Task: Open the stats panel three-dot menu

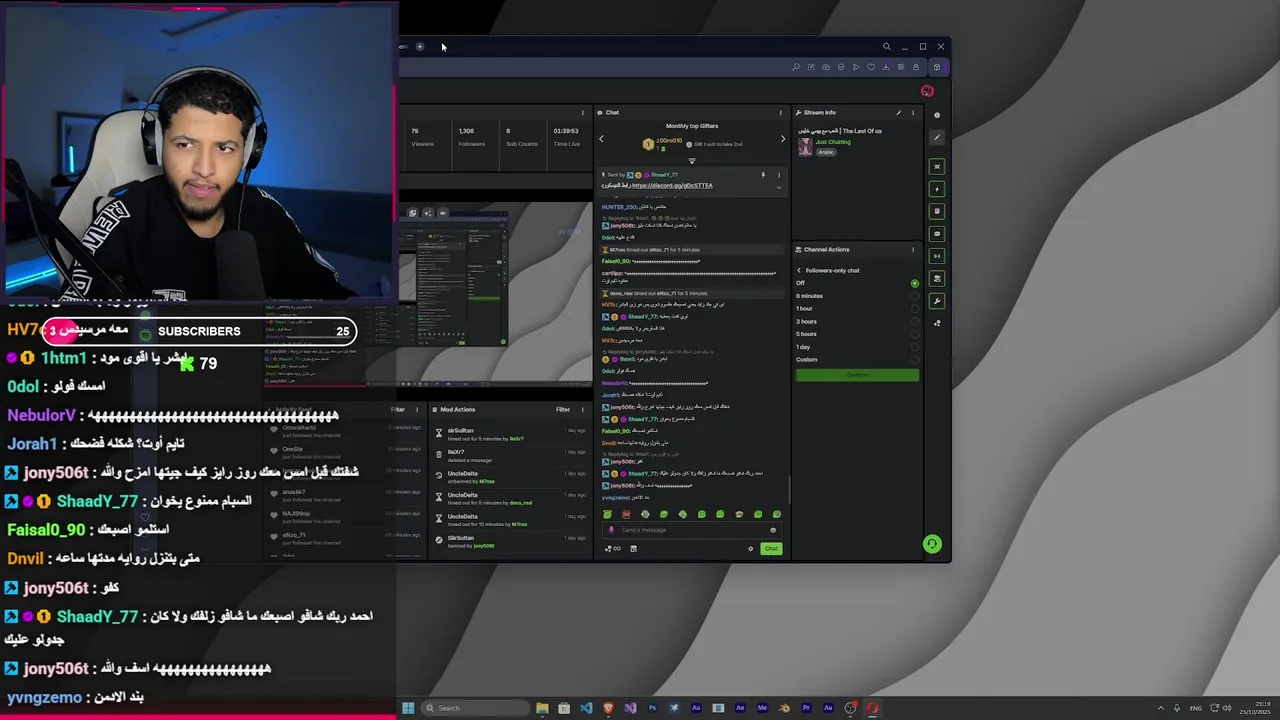Action: click(x=583, y=112)
